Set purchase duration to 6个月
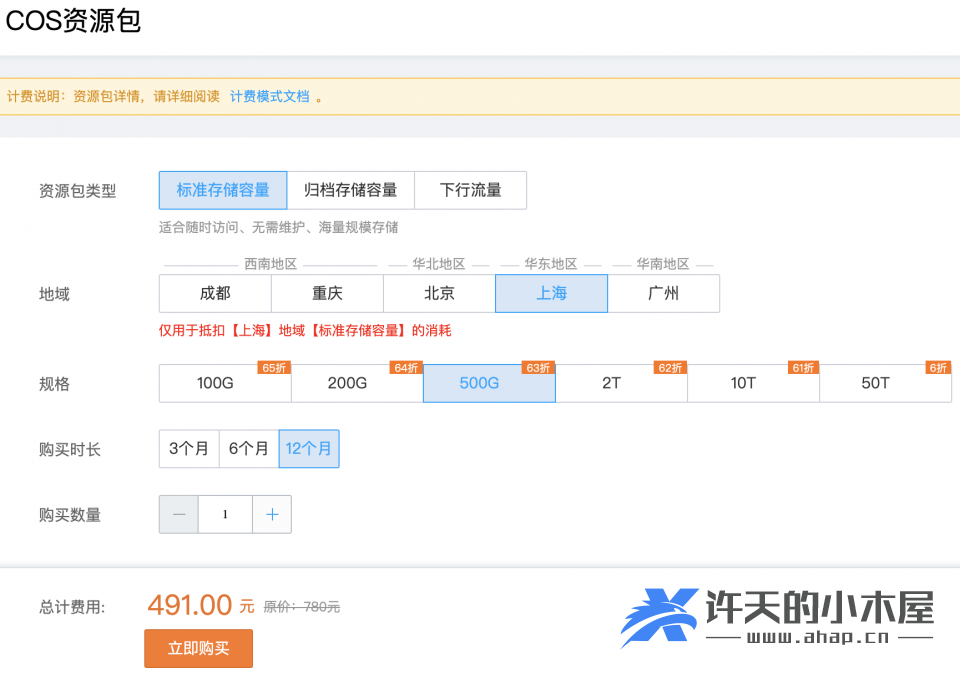 (249, 449)
